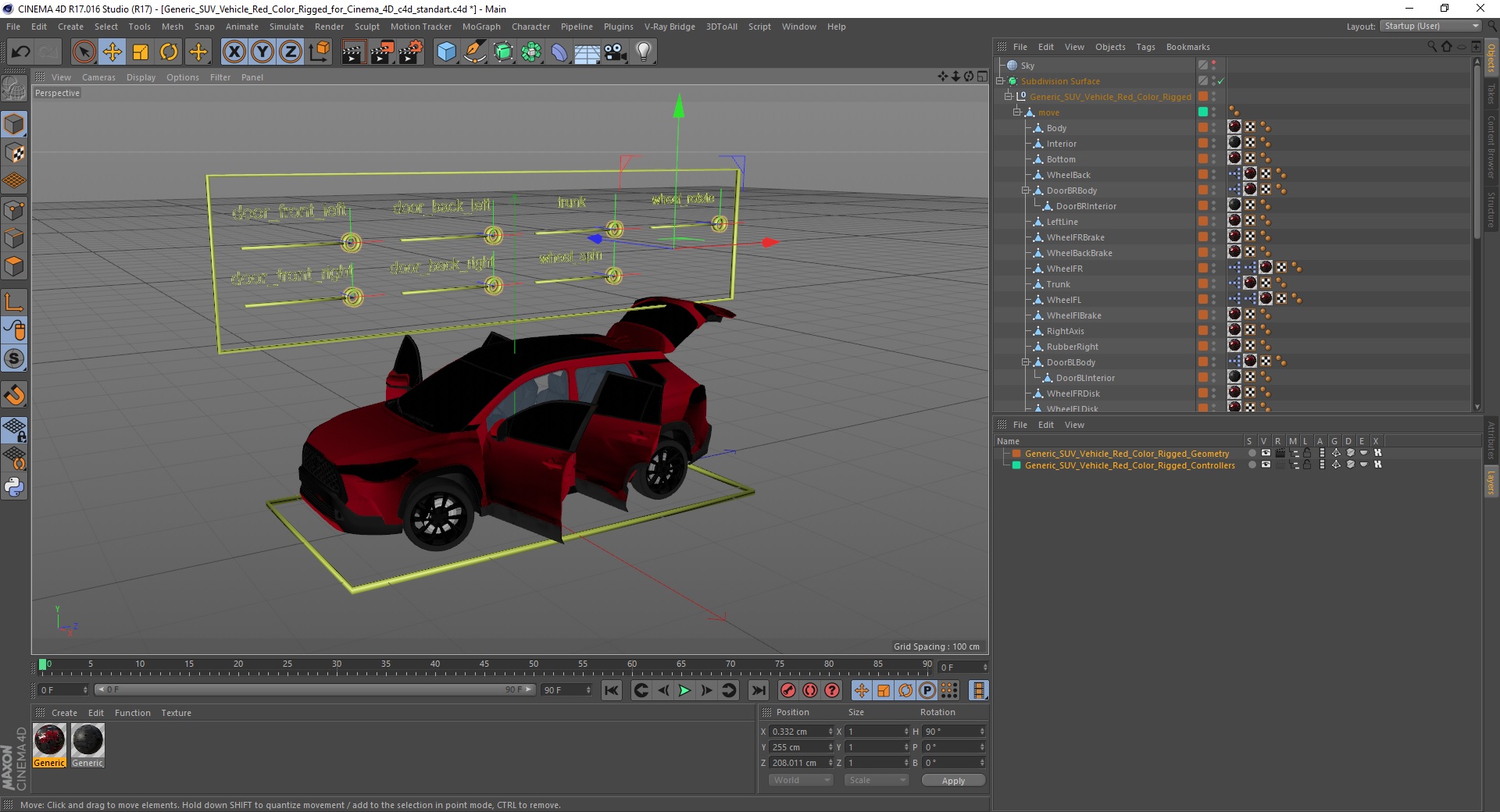Image resolution: width=1500 pixels, height=812 pixels.
Task: Toggle Autokeying record button
Action: click(810, 690)
